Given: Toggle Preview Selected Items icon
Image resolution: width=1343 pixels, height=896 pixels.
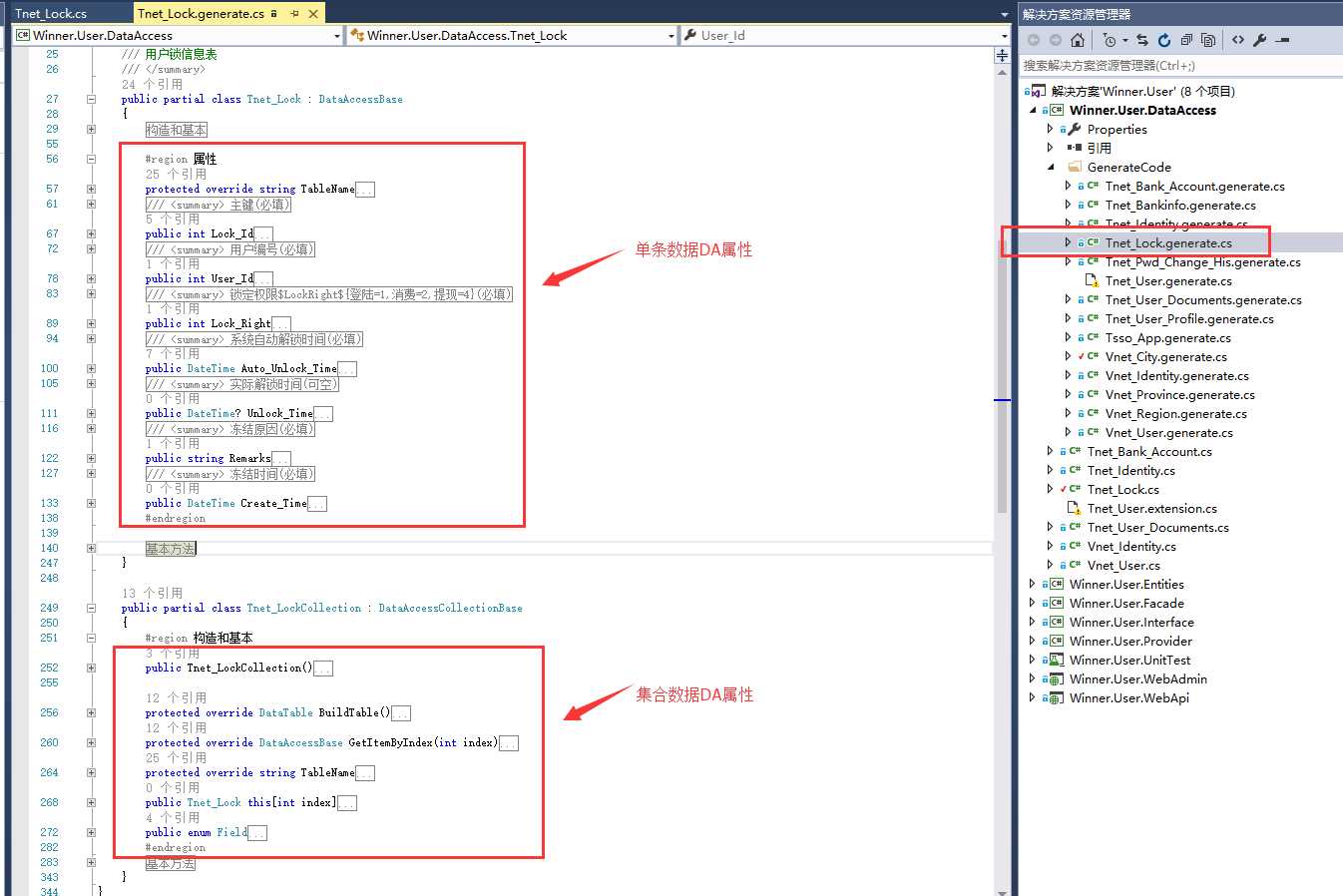Looking at the screenshot, I should click(x=1283, y=40).
